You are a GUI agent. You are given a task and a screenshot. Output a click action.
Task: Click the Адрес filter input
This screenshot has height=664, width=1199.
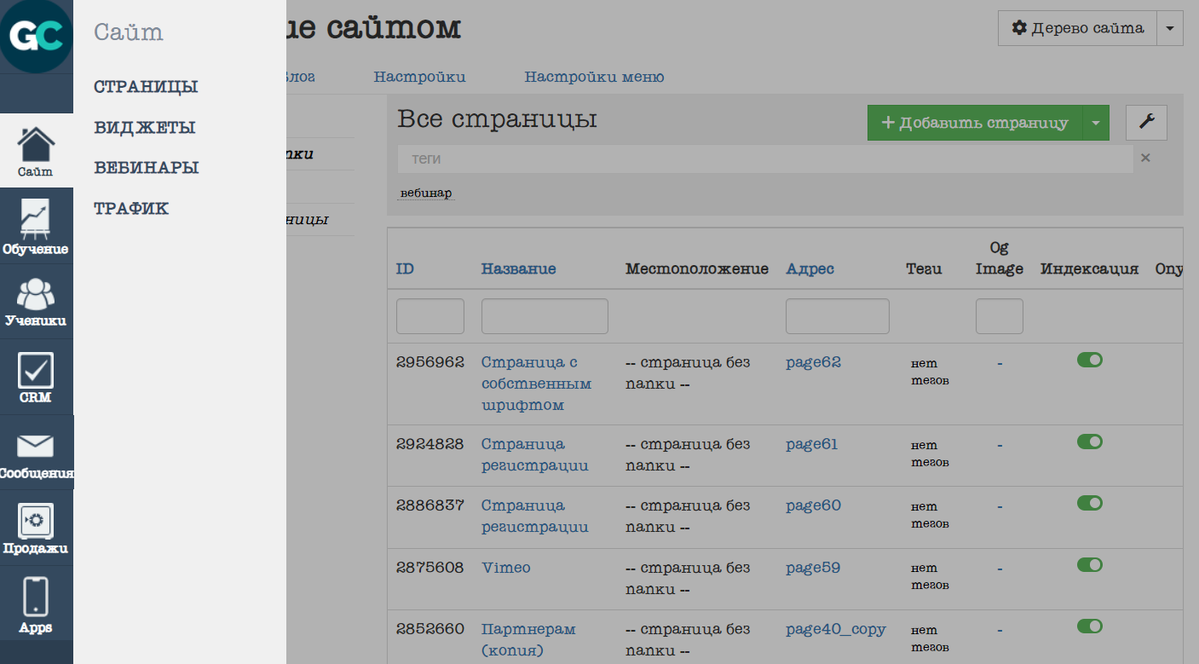pos(837,316)
